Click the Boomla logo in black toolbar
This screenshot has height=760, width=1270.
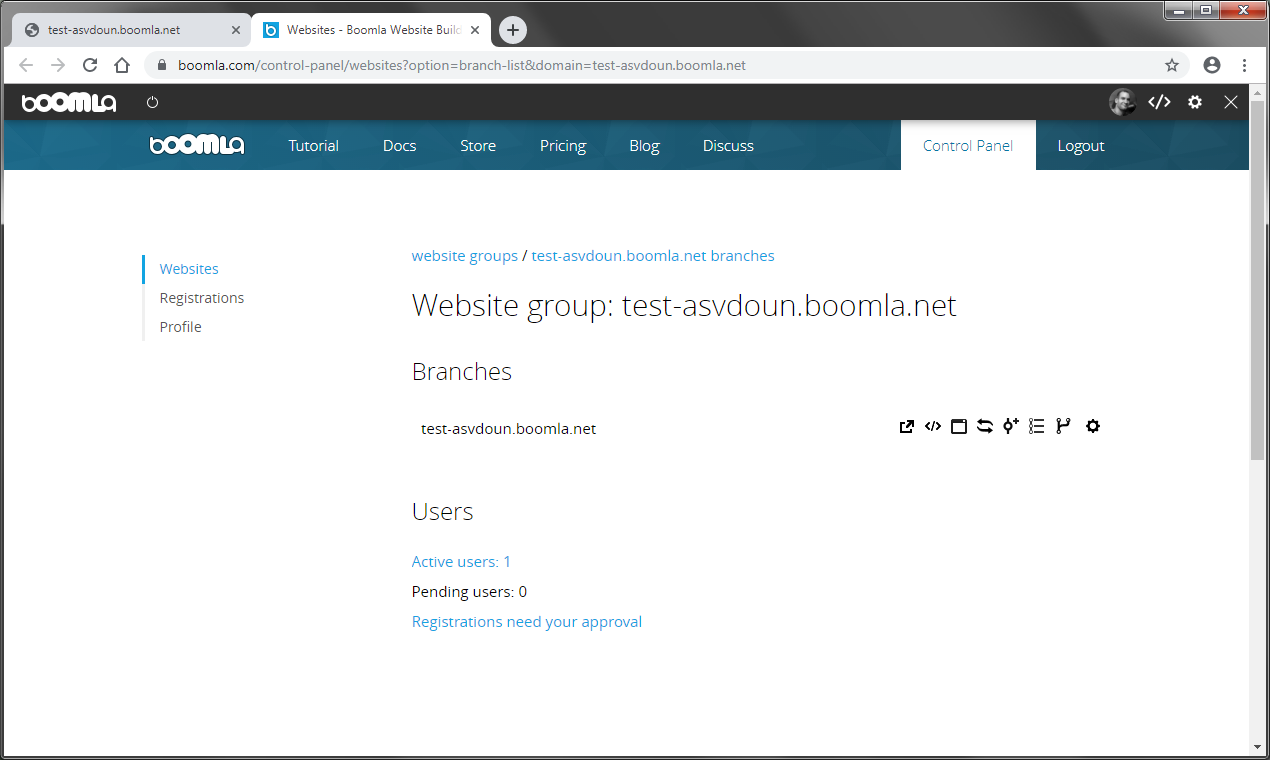[x=69, y=102]
